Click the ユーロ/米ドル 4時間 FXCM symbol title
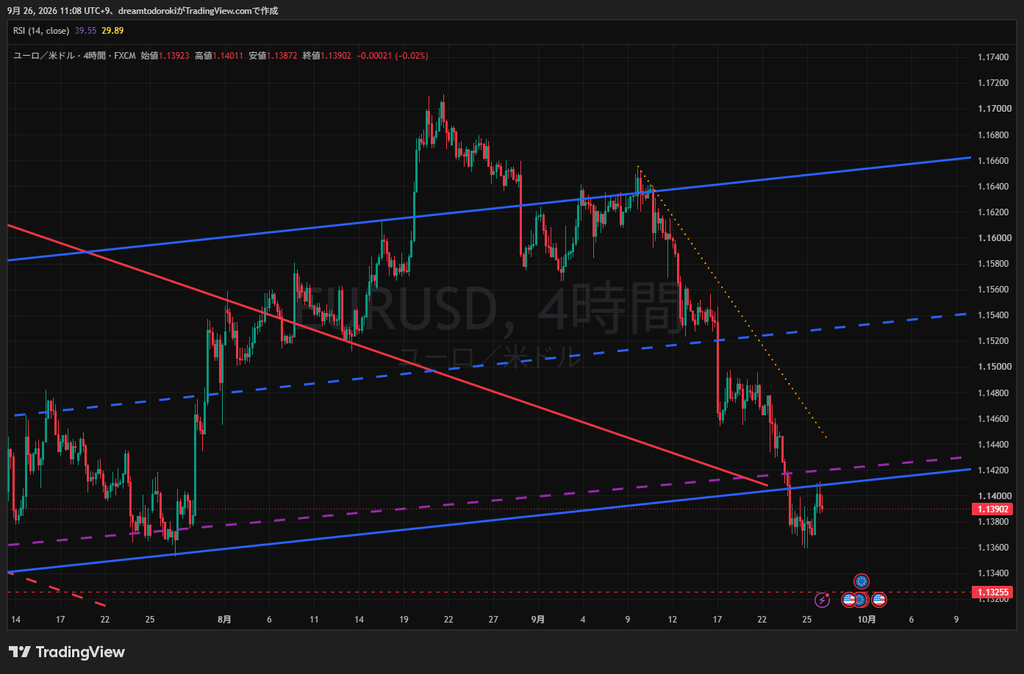The image size is (1024, 674). (x=74, y=56)
